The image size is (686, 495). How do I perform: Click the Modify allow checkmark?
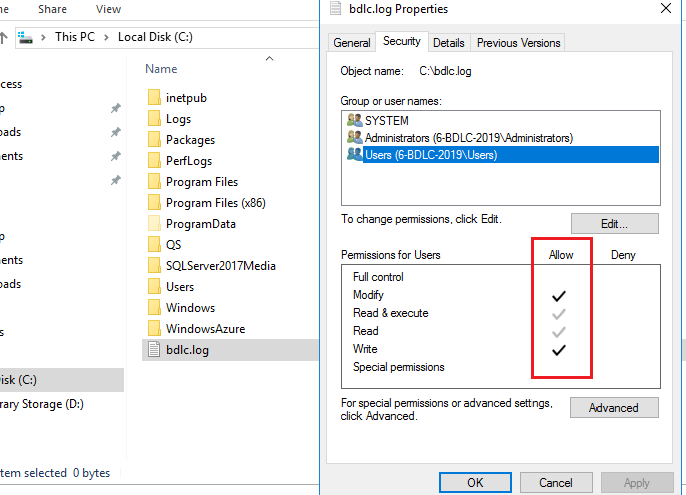[x=559, y=296]
